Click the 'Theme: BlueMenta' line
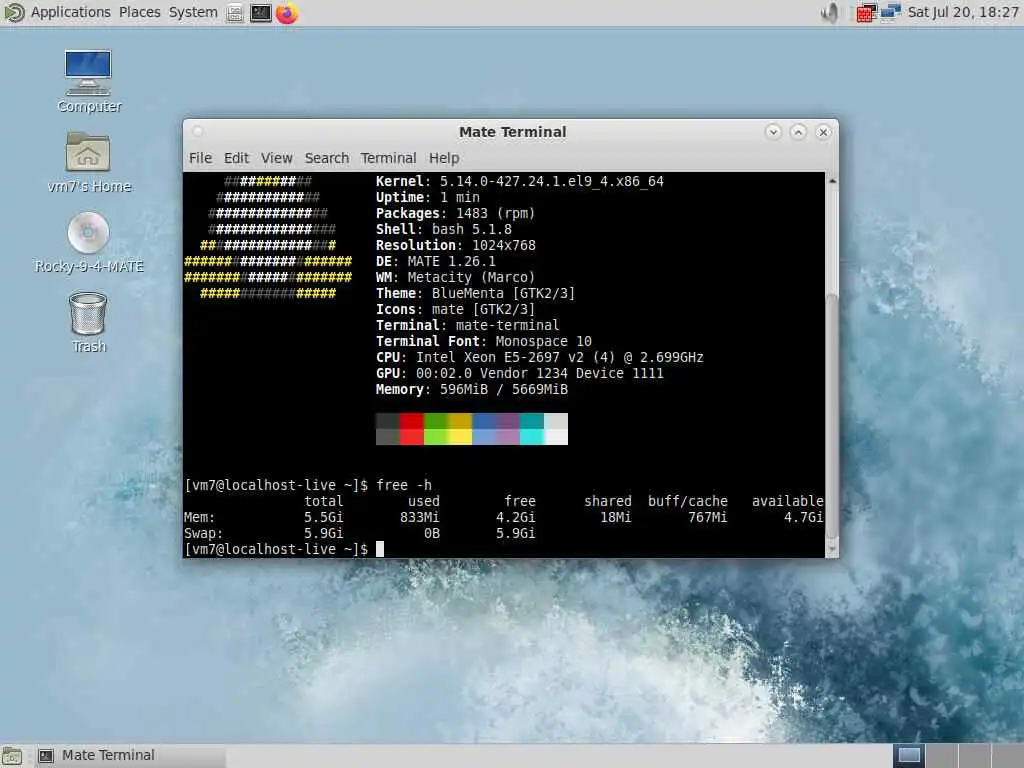Viewport: 1024px width, 768px height. pos(475,293)
